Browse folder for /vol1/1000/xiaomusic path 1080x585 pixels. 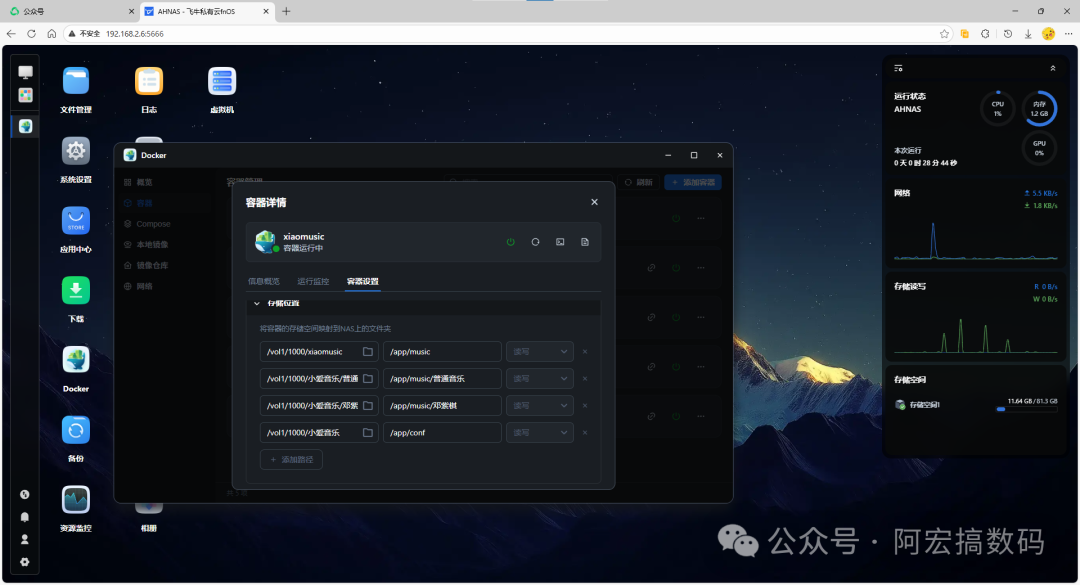pyautogui.click(x=368, y=351)
